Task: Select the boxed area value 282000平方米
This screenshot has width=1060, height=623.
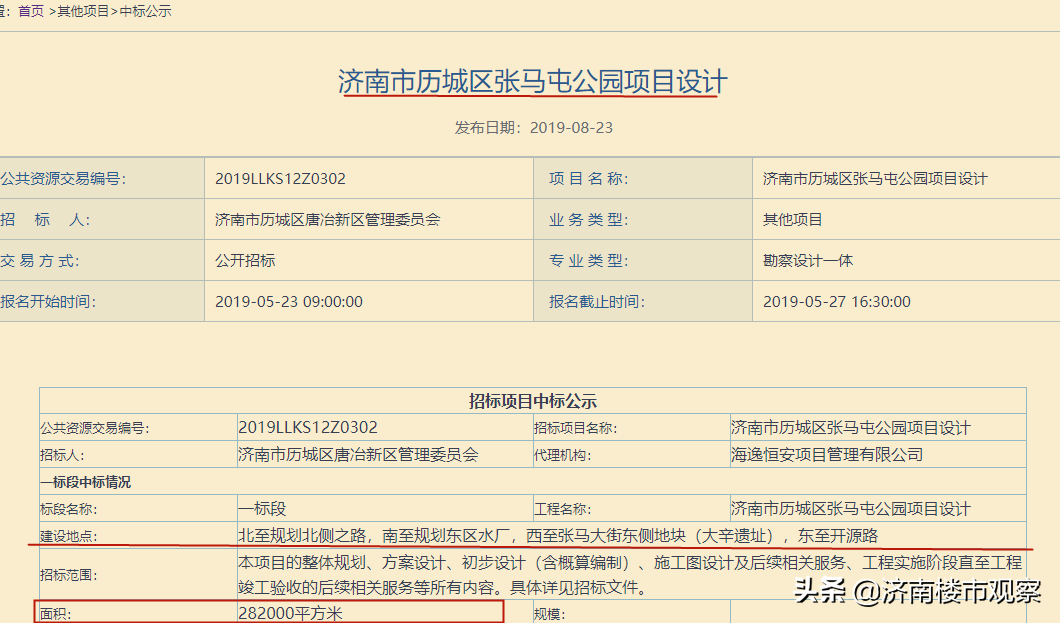Action: pos(291,613)
